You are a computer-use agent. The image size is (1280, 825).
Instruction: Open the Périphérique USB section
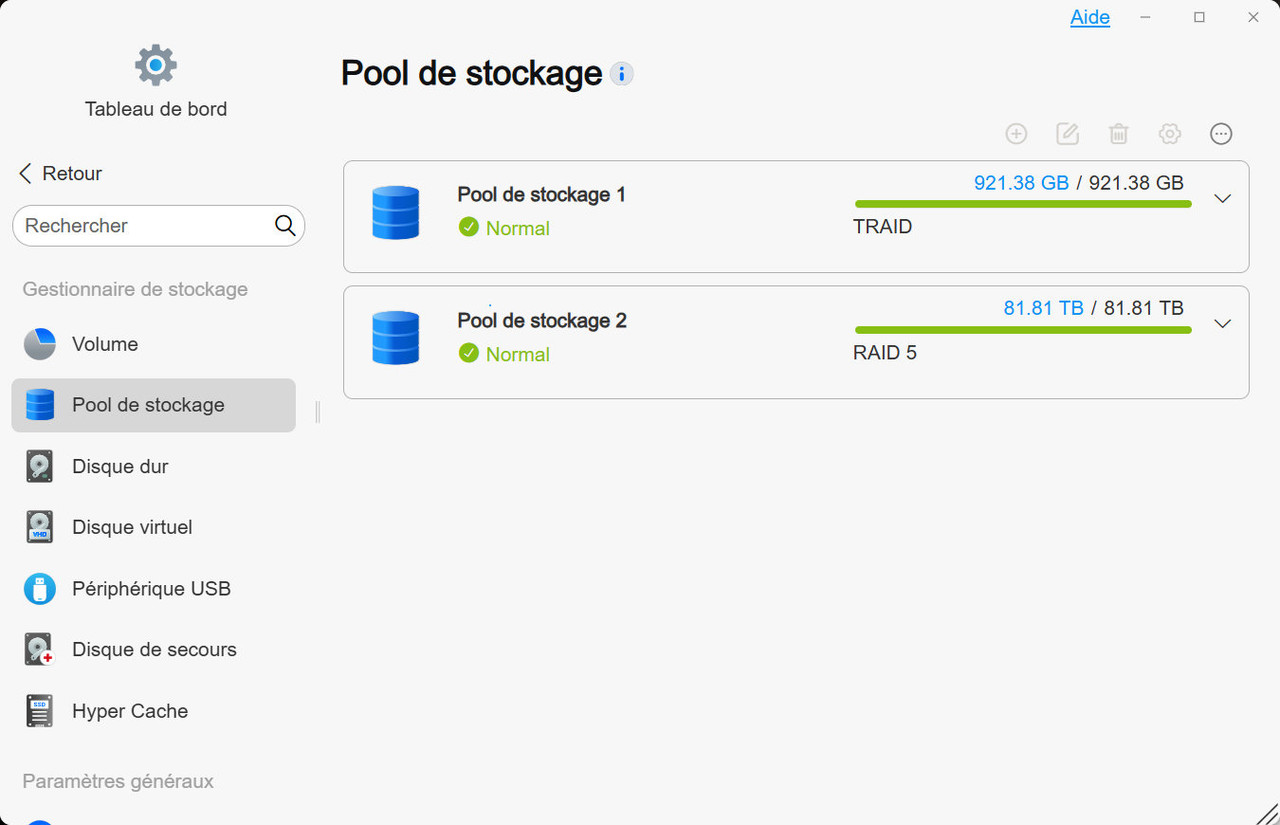[154, 589]
